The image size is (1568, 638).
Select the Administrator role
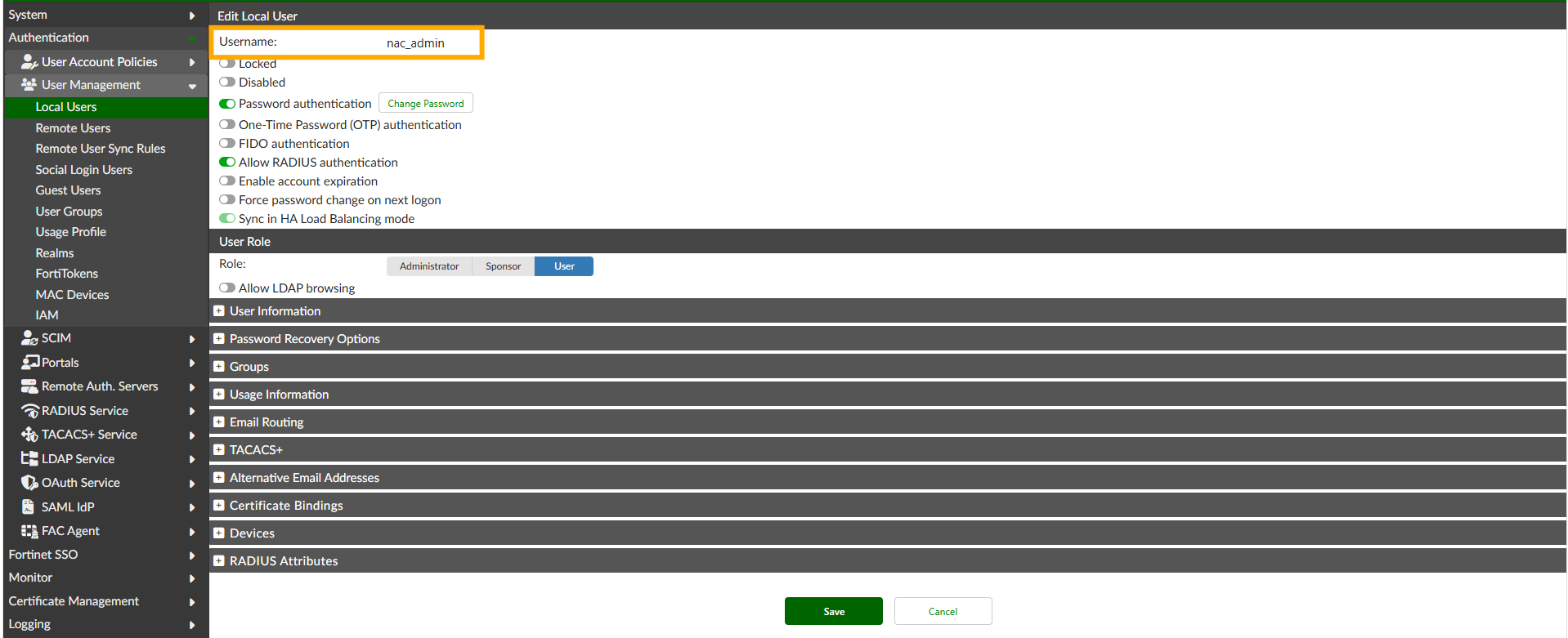tap(429, 266)
